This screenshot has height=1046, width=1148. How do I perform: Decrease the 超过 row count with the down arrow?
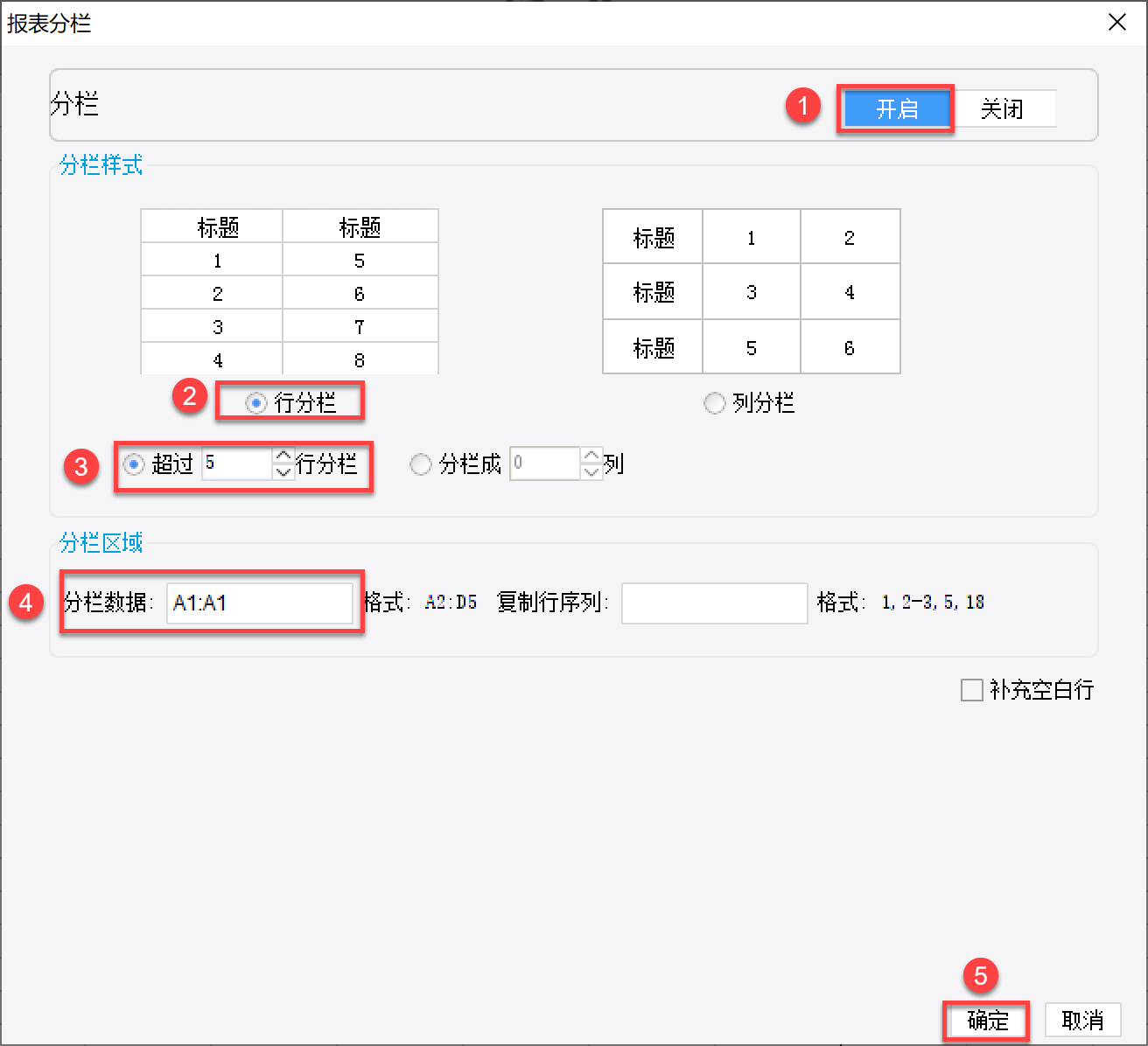[283, 472]
